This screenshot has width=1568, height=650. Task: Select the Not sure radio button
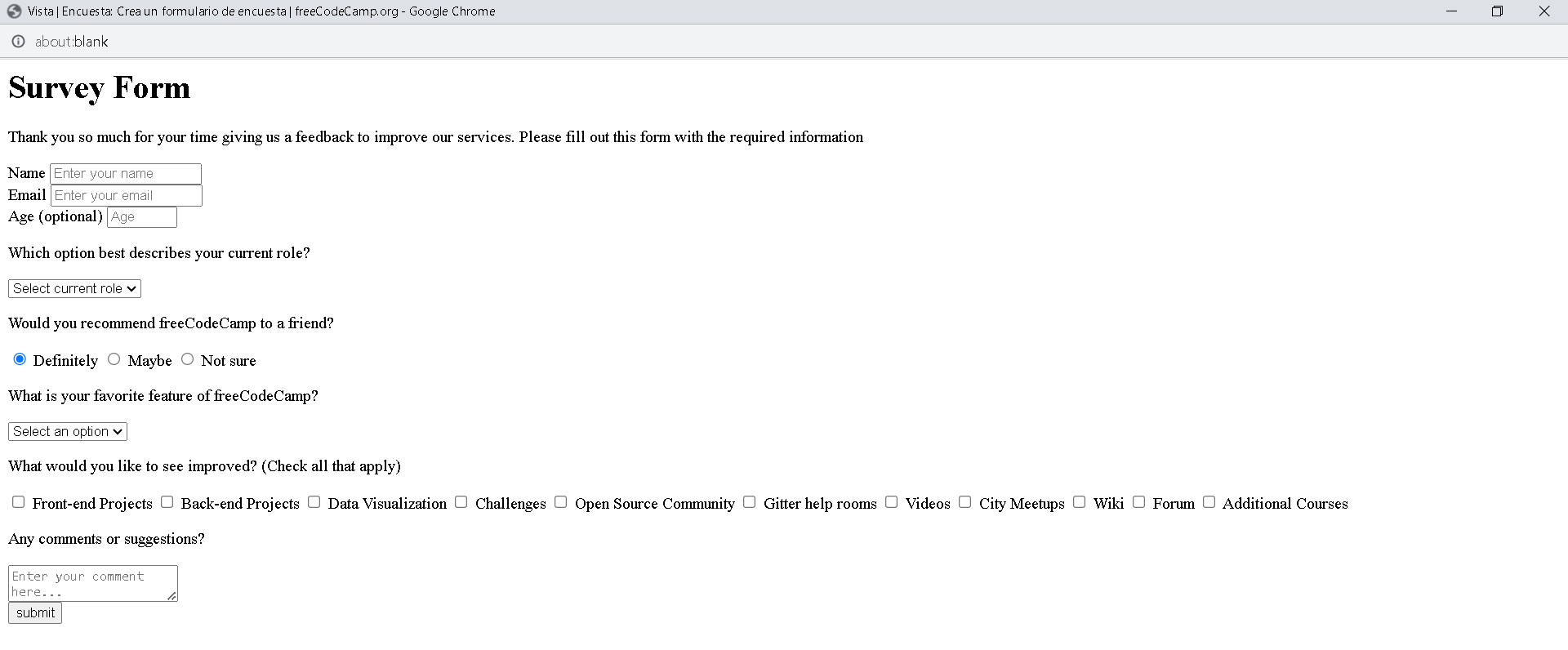point(188,359)
